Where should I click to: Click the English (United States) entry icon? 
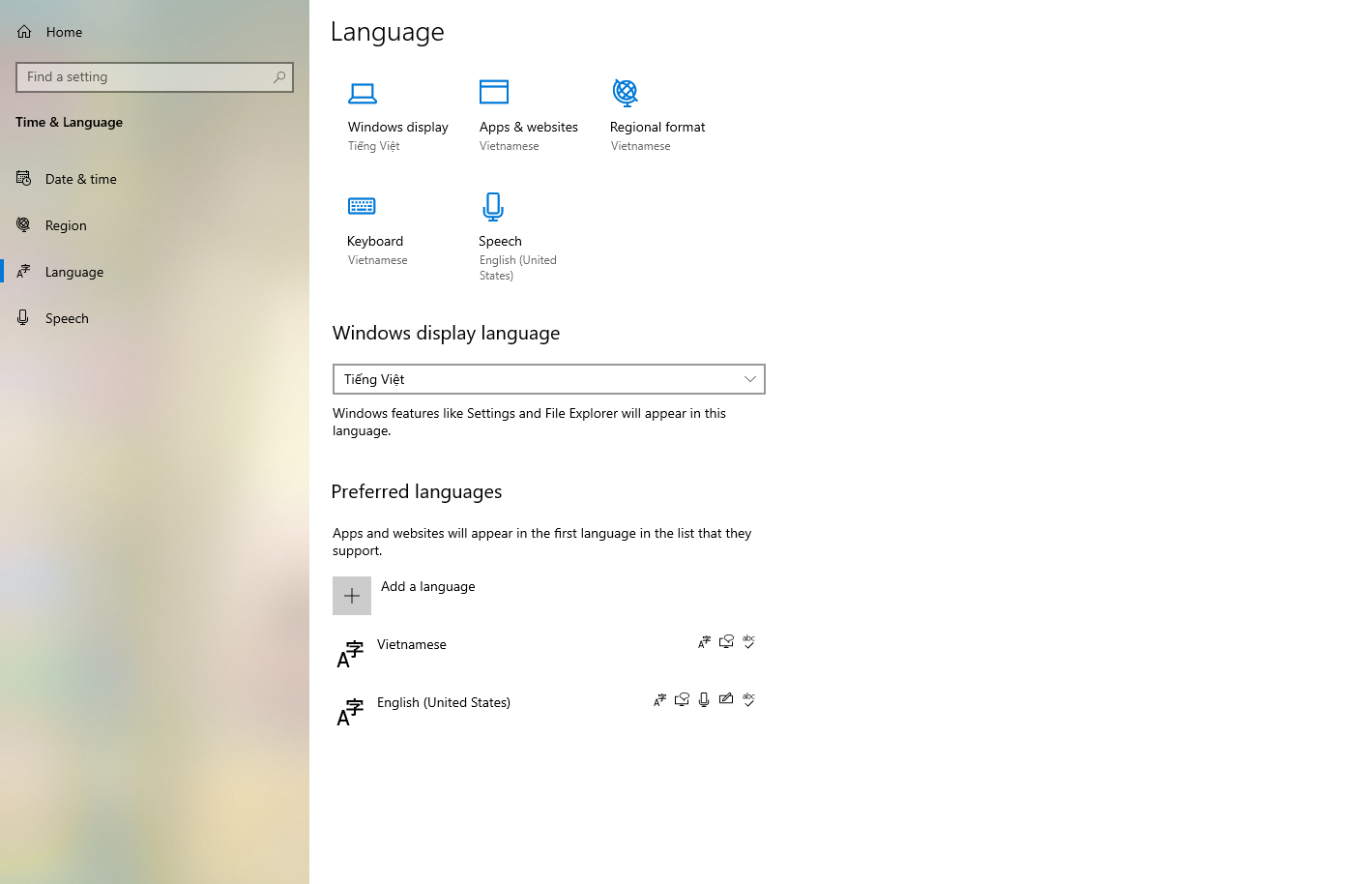click(x=350, y=712)
